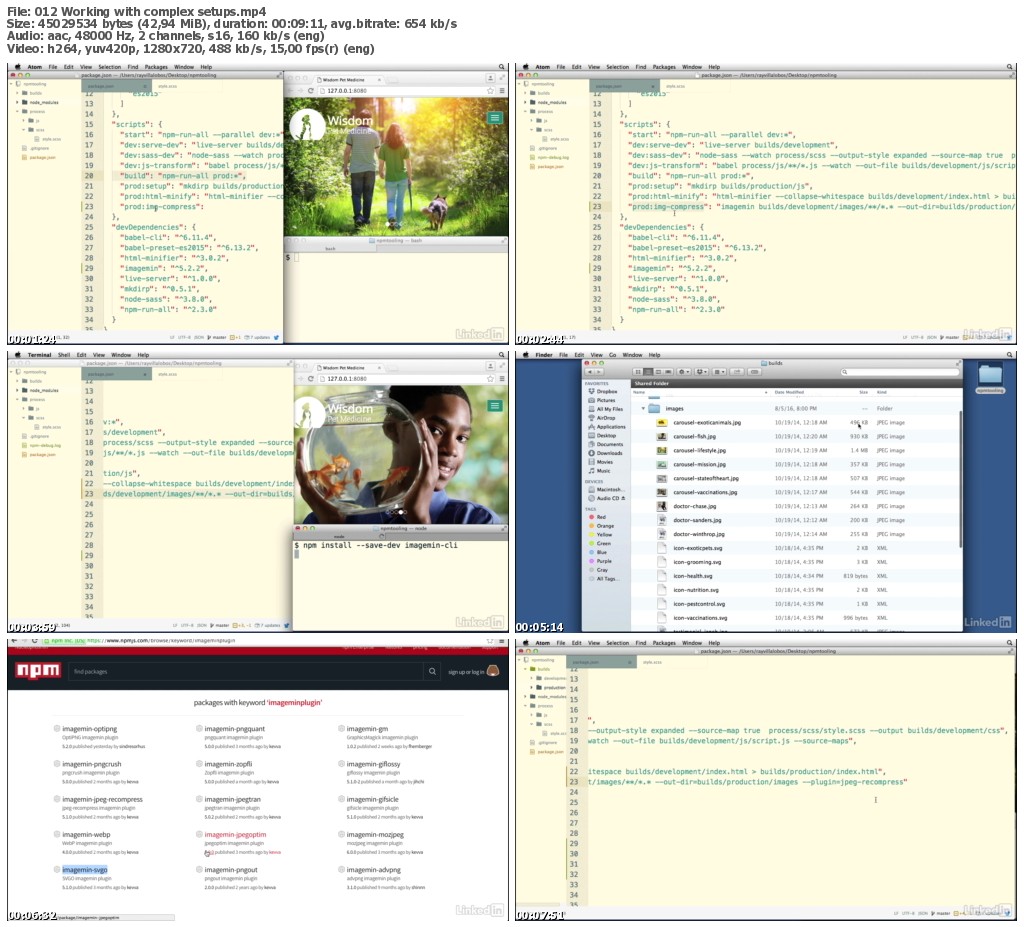Open the Finder Dropbox toolbar dropdown
Screen dimensions: 1024x927
[x=701, y=372]
